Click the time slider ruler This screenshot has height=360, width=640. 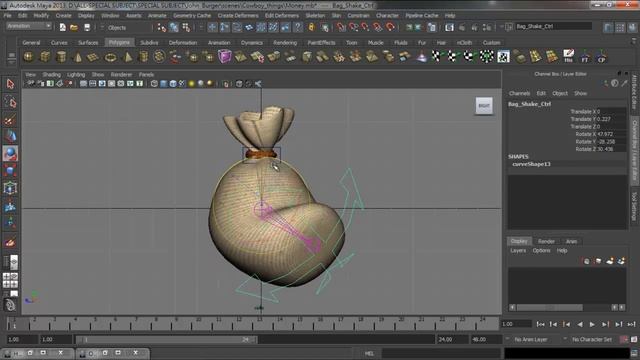tap(253, 324)
